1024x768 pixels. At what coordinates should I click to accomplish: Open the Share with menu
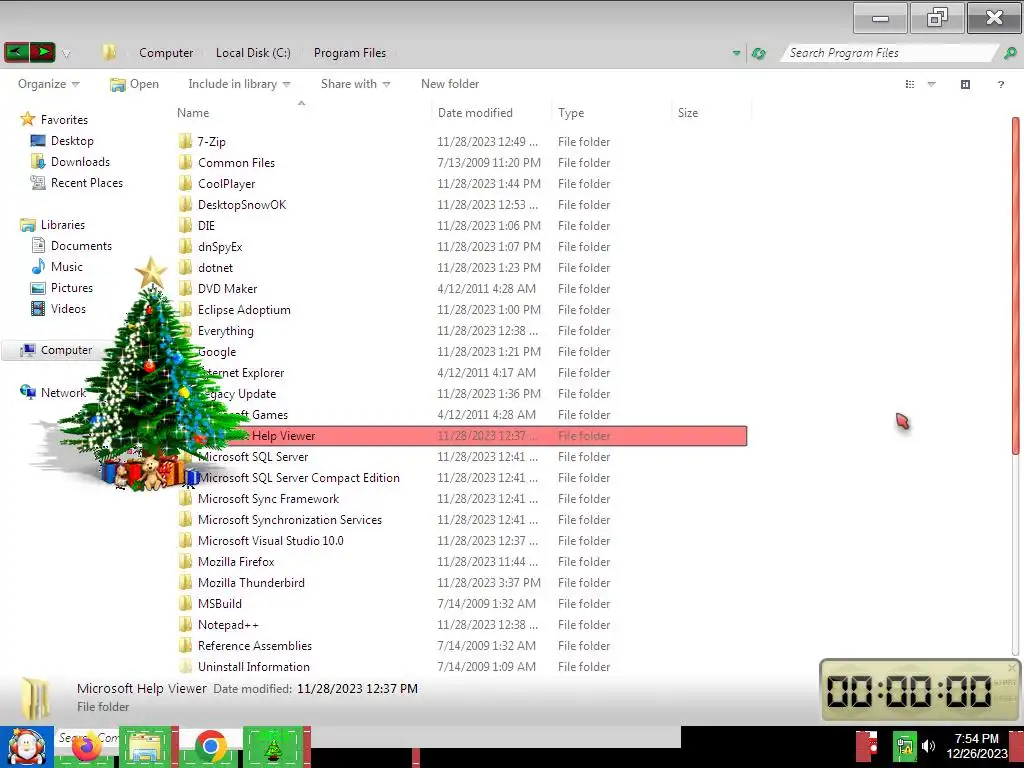click(355, 84)
